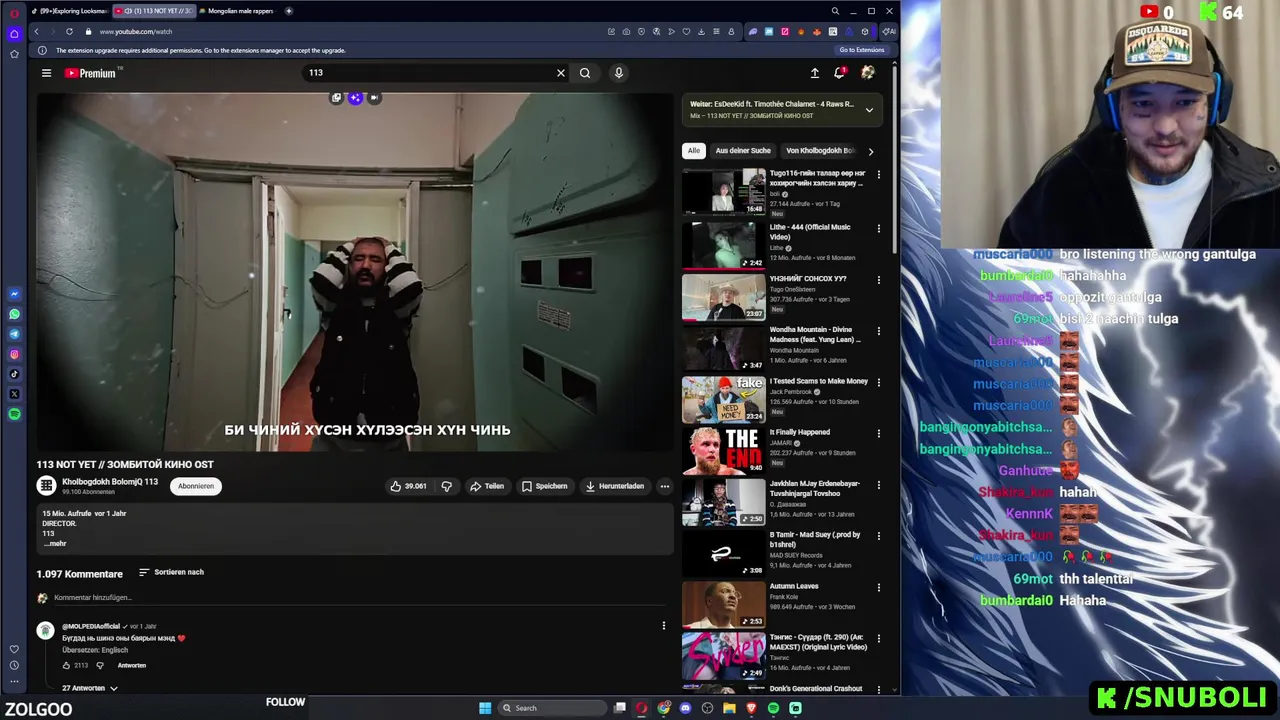Viewport: 1280px width, 720px height.
Task: Open Spotify in Opera sidebar
Action: [14, 414]
